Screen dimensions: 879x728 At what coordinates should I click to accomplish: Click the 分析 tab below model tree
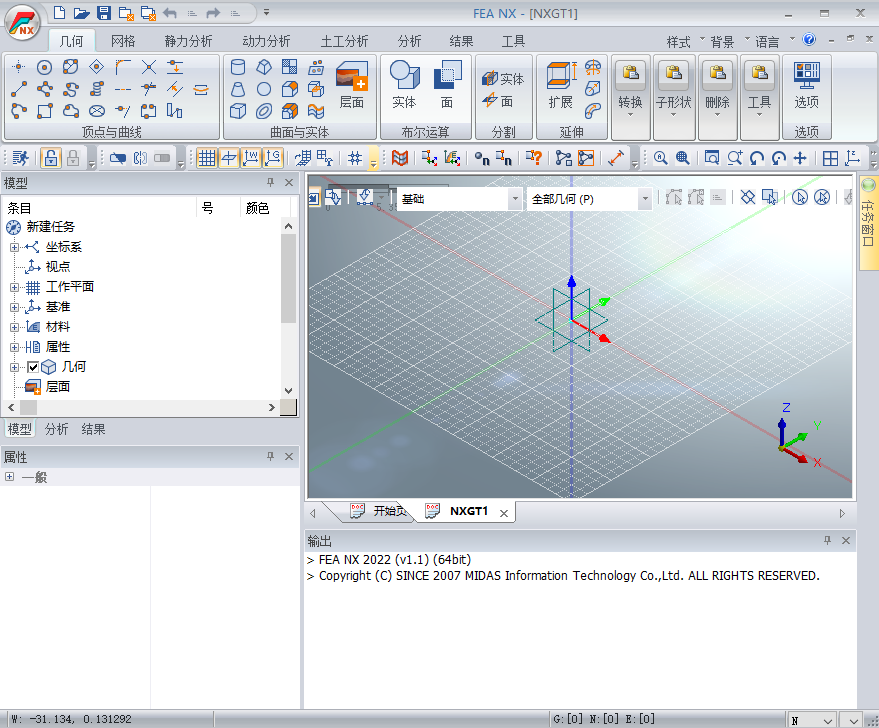57,429
